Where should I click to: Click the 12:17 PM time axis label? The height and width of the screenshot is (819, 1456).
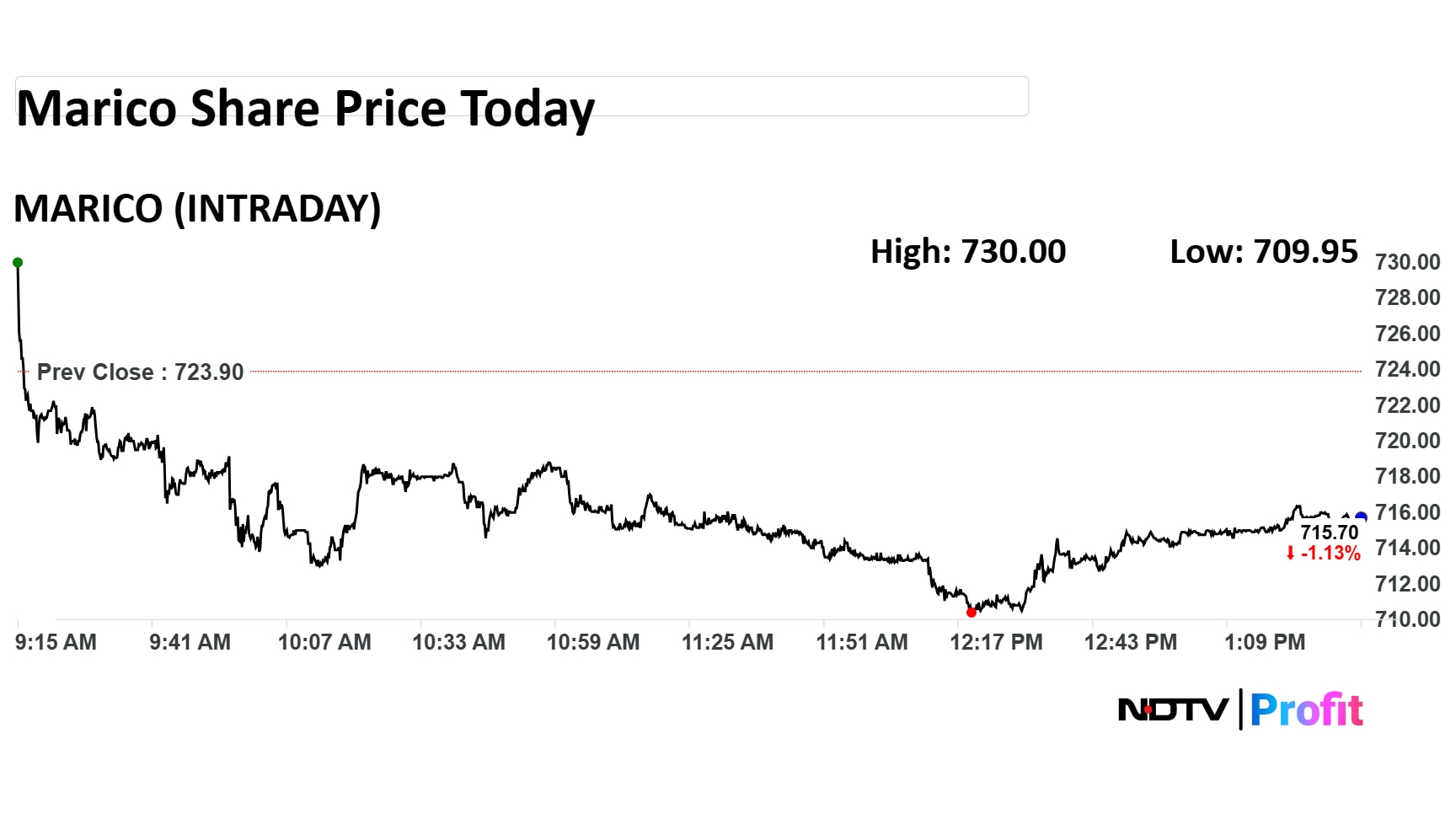click(996, 642)
